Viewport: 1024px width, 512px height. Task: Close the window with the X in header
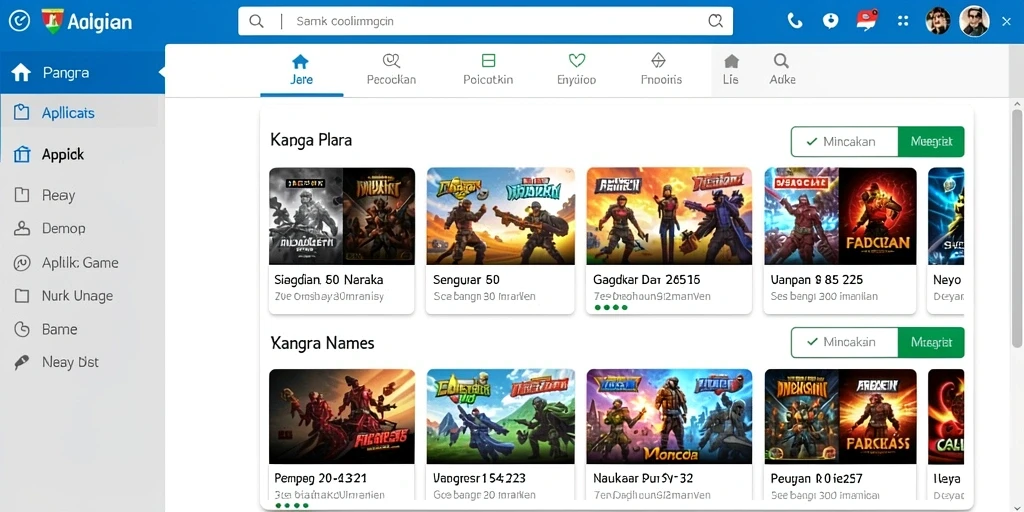[1006, 22]
